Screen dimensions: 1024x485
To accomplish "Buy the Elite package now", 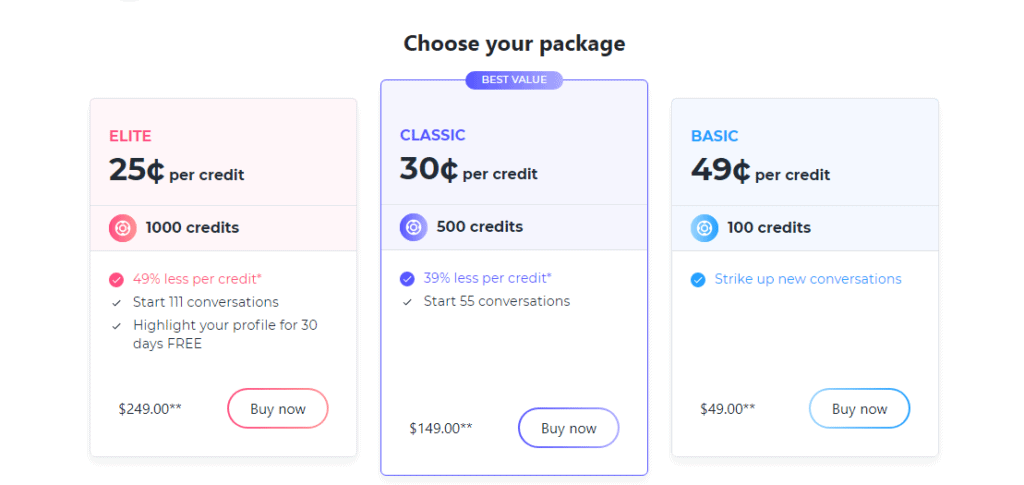I will pos(278,409).
